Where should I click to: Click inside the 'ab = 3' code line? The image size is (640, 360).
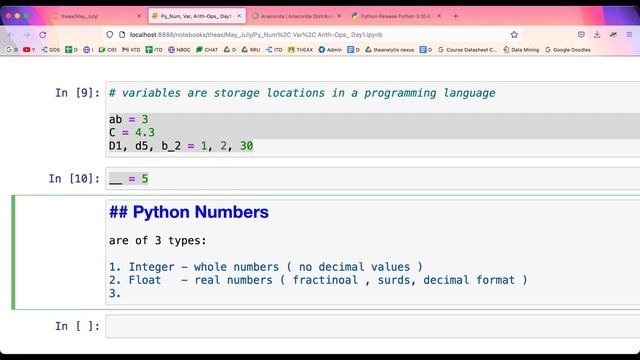pos(129,119)
